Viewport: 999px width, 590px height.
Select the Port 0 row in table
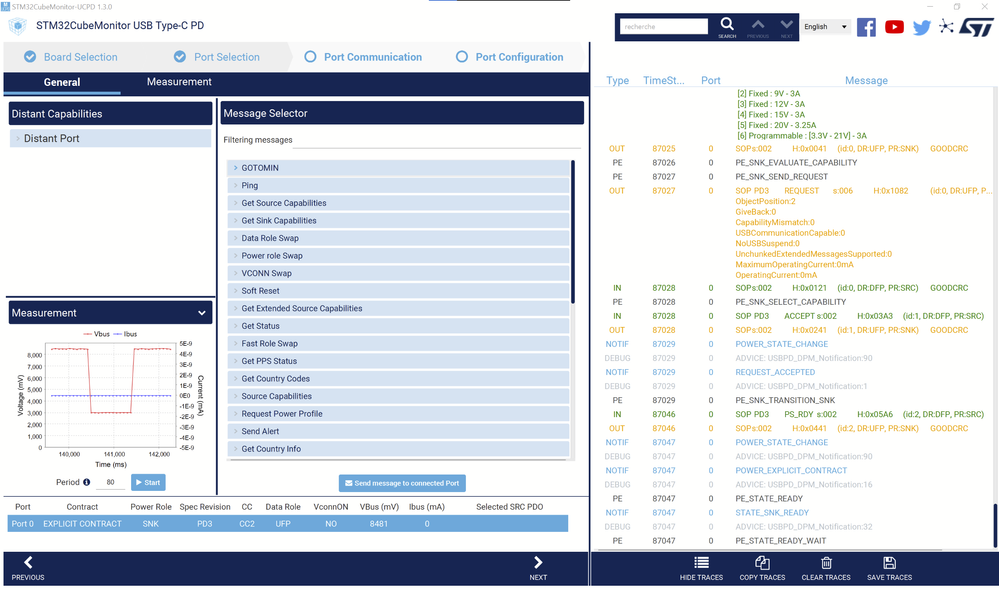point(287,524)
